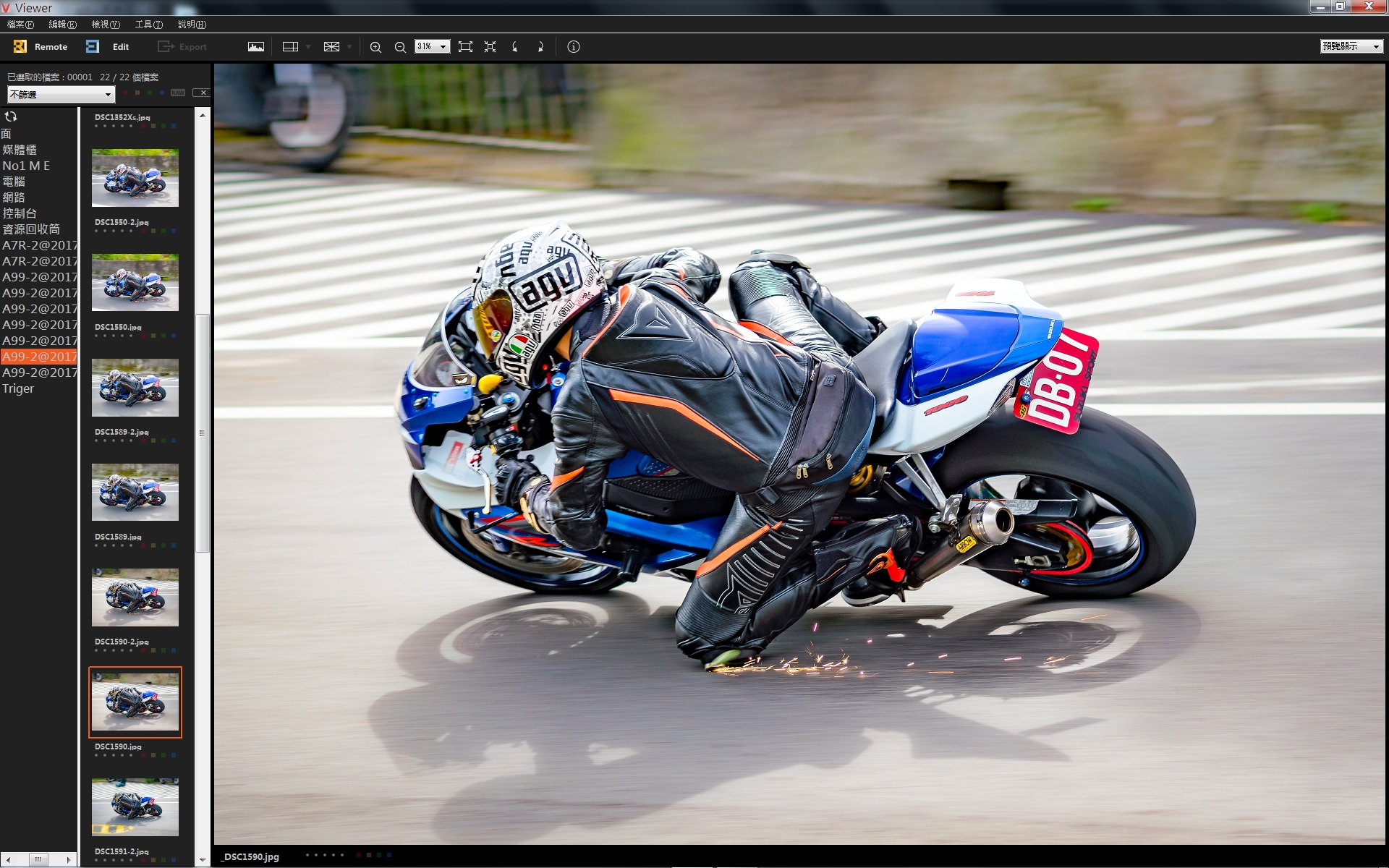Image resolution: width=1389 pixels, height=868 pixels.
Task: Toggle the histogram display icon
Action: [x=256, y=46]
